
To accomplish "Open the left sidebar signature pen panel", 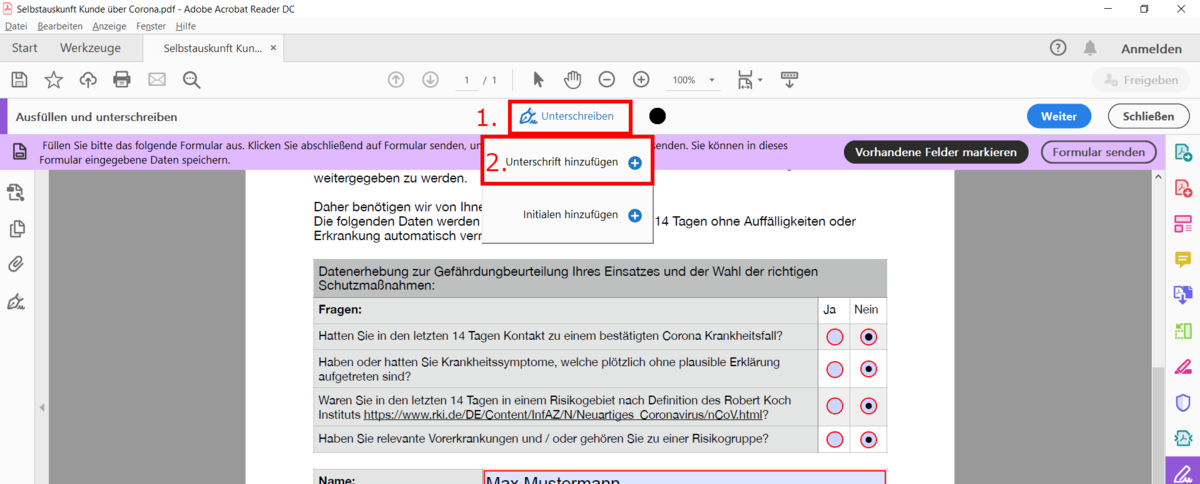I will coord(17,301).
